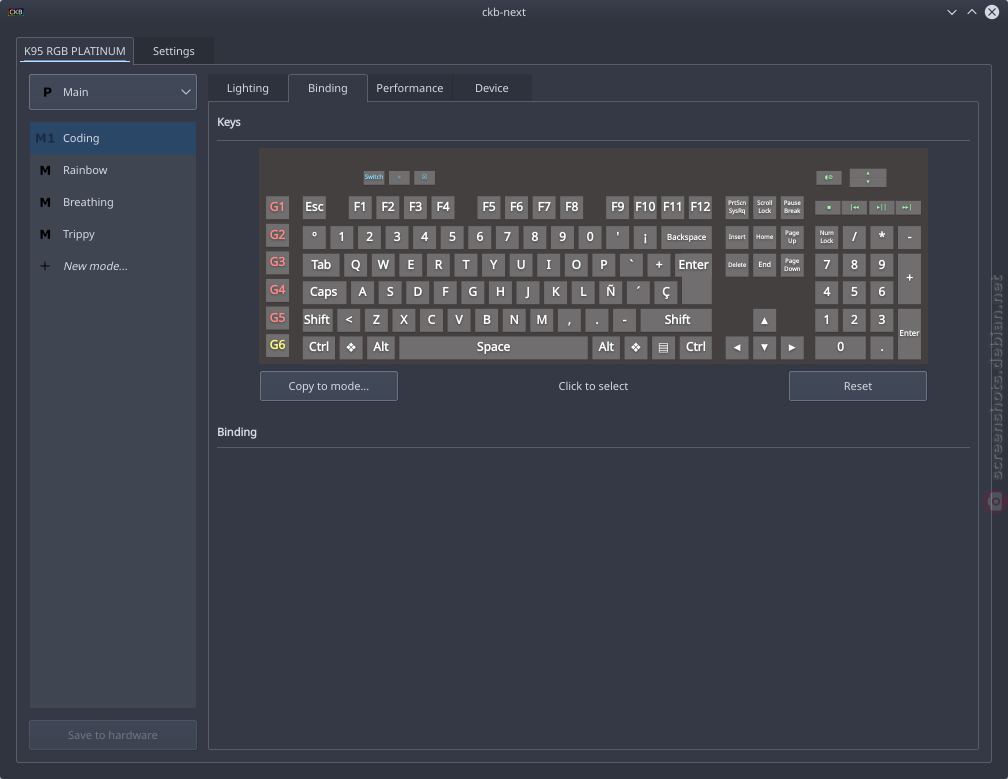The height and width of the screenshot is (779, 1008).
Task: Select the G1 macro key
Action: pos(277,207)
